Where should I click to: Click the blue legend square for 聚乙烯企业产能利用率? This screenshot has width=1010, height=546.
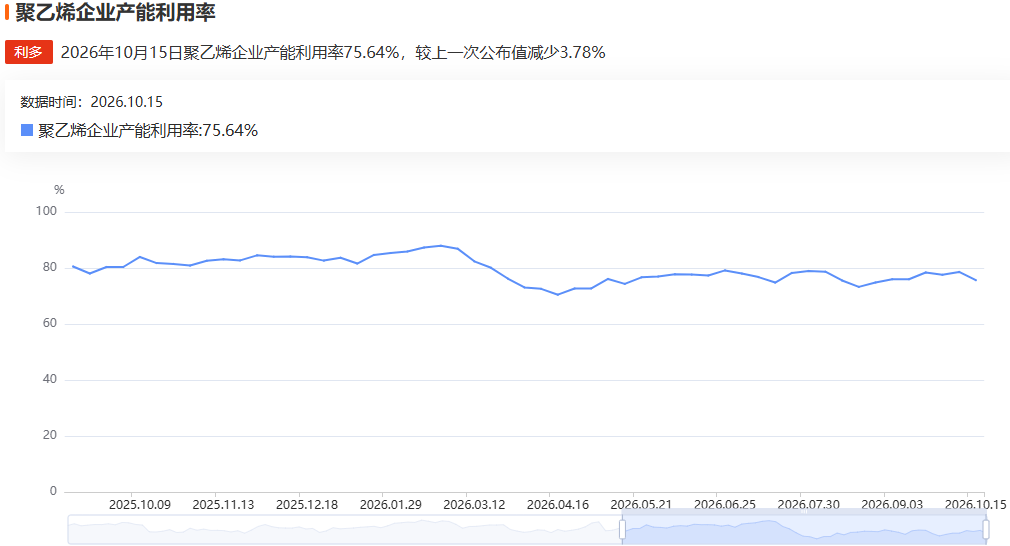click(x=27, y=130)
